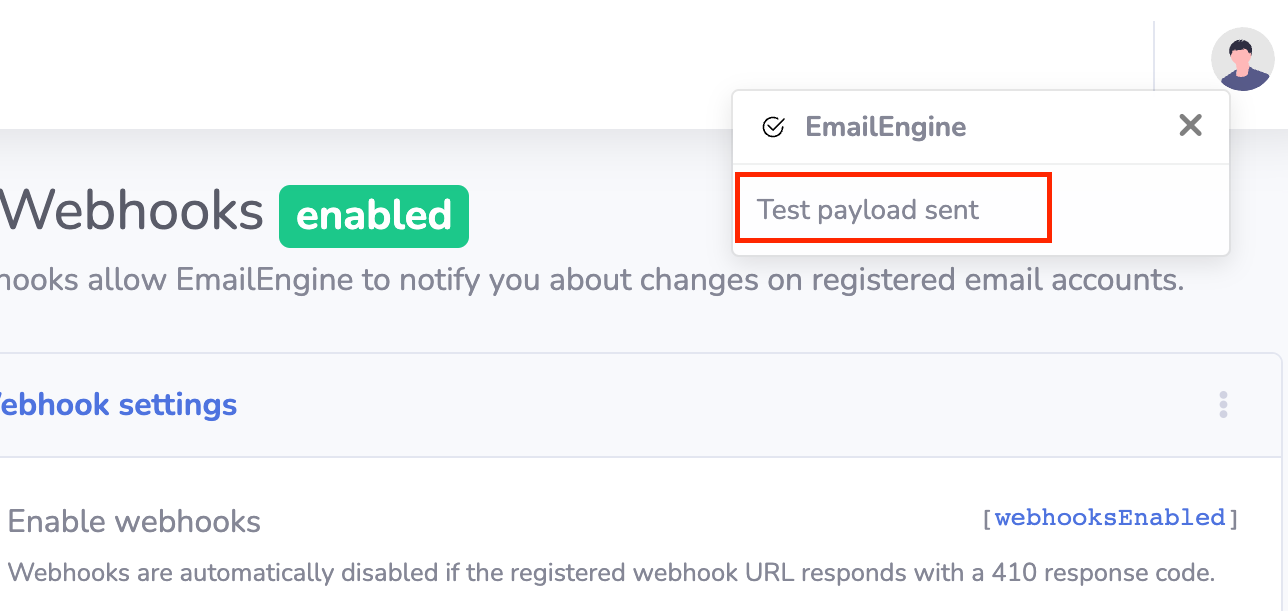1288x611 pixels.
Task: Click empty space in Webhook settings header
Action: tap(700, 405)
